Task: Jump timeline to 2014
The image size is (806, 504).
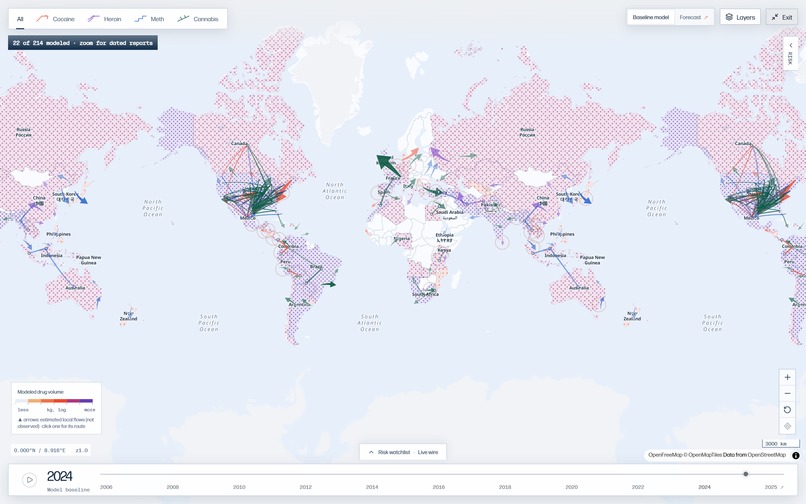Action: [372, 487]
